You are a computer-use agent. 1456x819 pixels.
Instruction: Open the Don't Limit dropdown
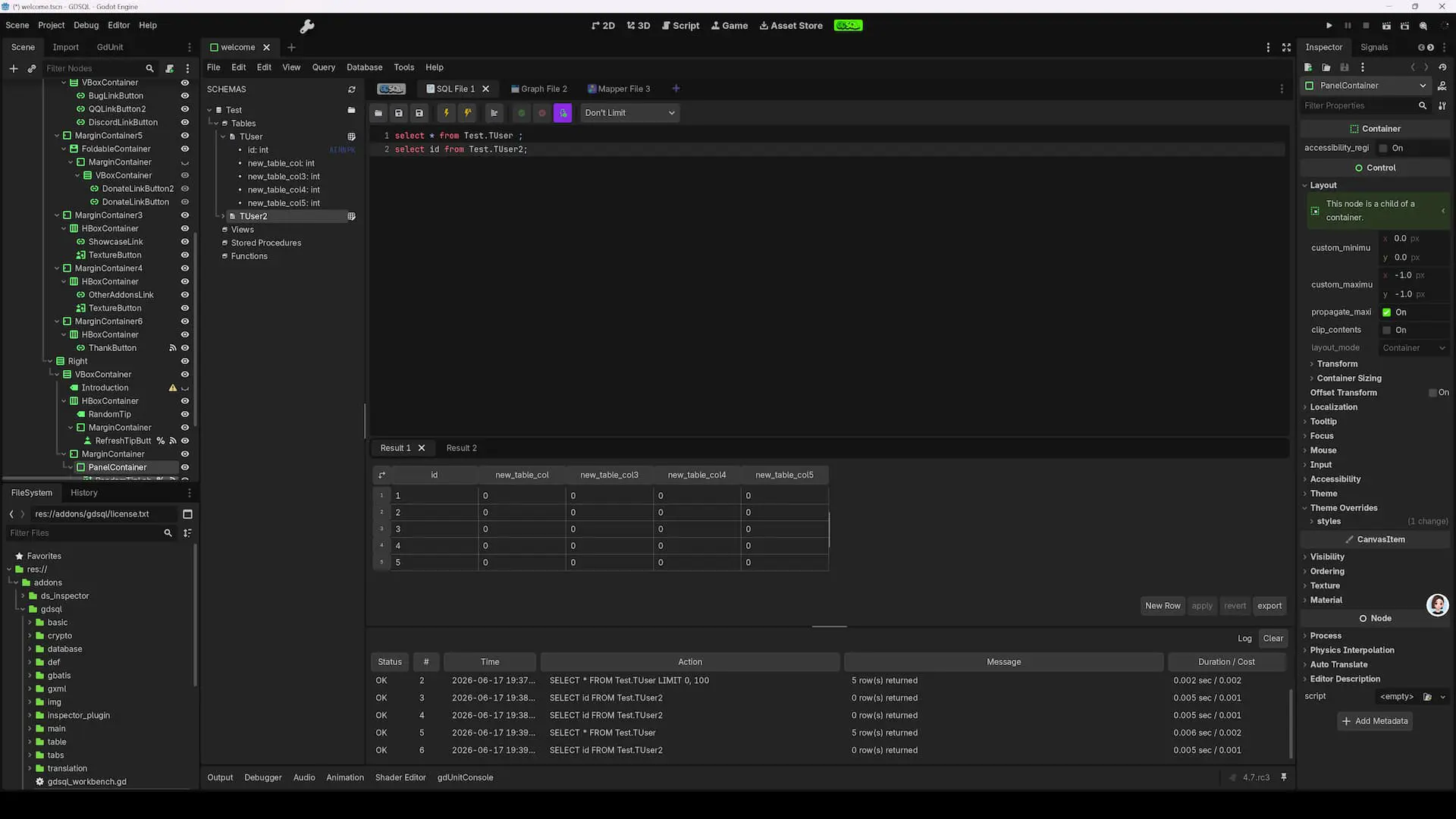629,113
